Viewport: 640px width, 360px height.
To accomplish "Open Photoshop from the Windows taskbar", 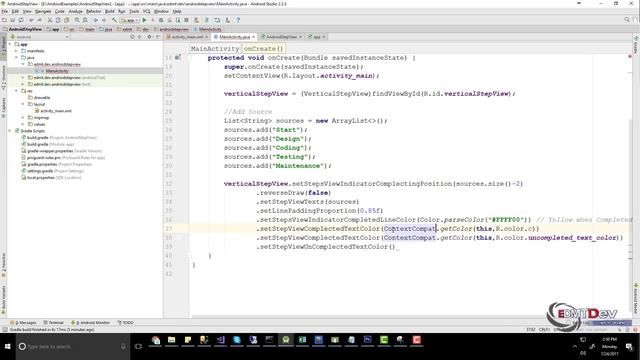I will coord(367,340).
